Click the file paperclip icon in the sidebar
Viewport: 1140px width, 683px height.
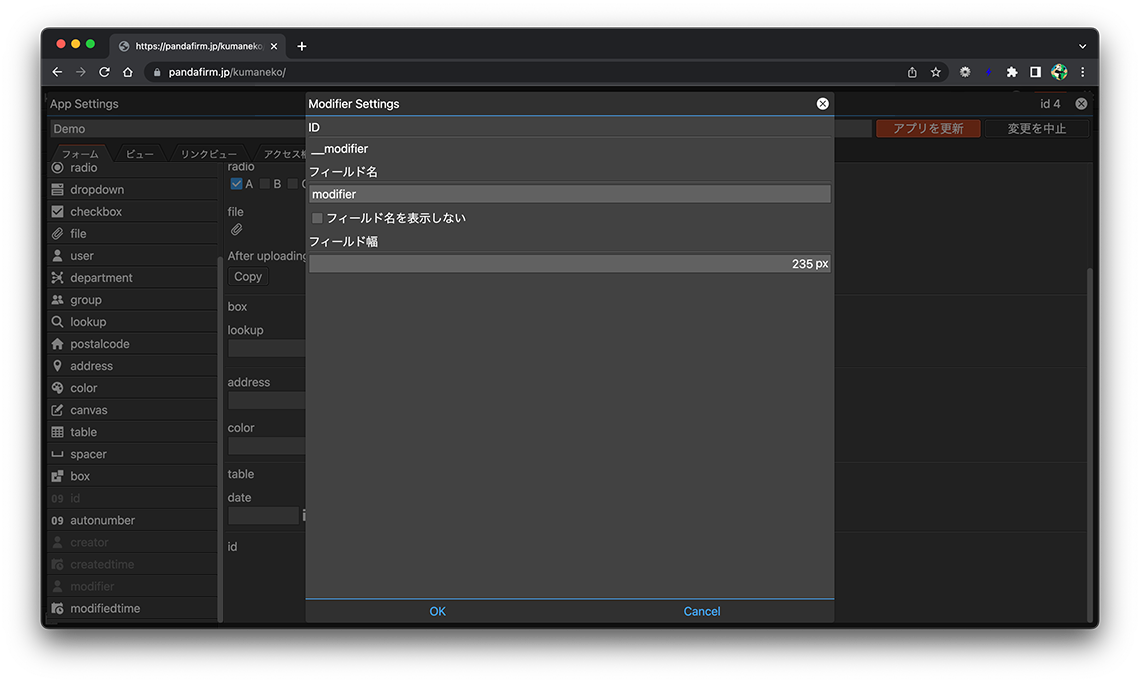tap(58, 234)
